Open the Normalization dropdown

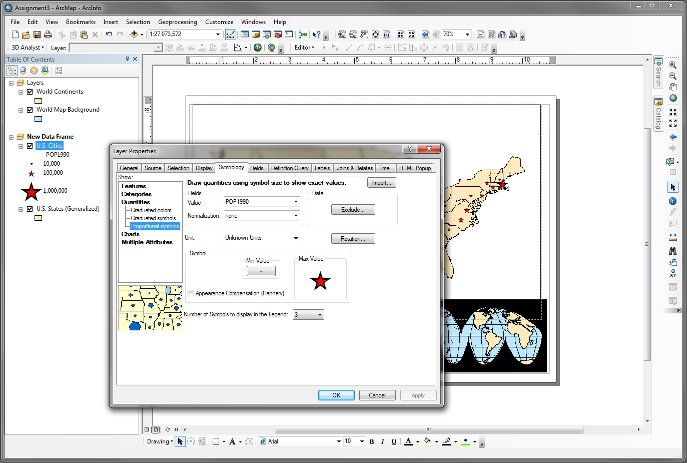point(296,216)
